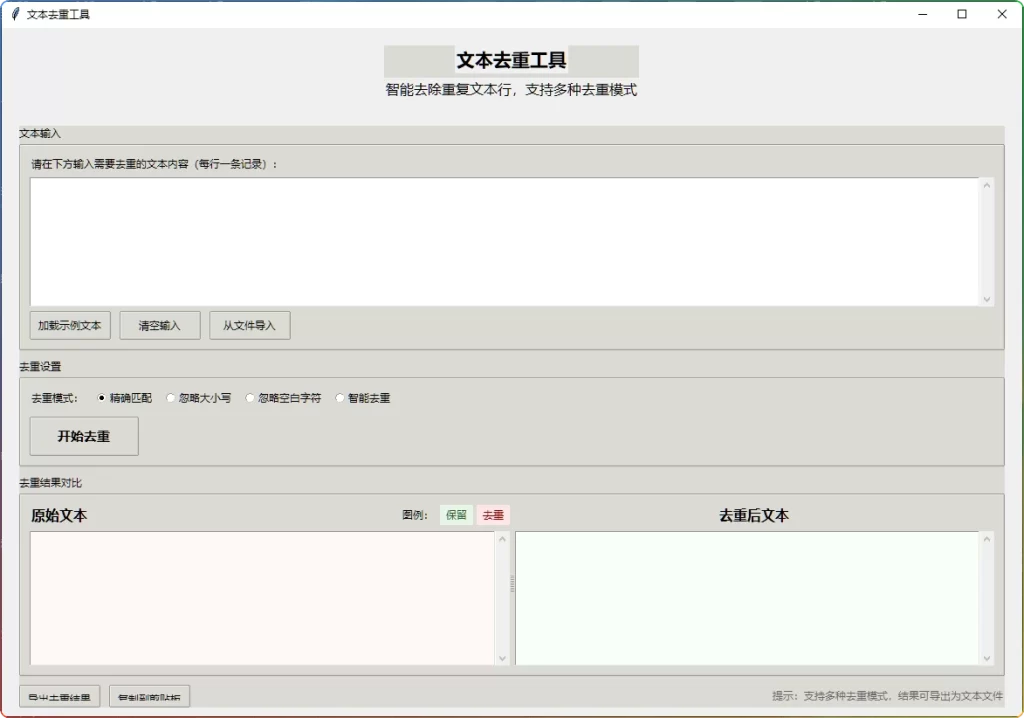Image resolution: width=1024 pixels, height=718 pixels.
Task: Click the feather app icon in title bar
Action: 15,14
